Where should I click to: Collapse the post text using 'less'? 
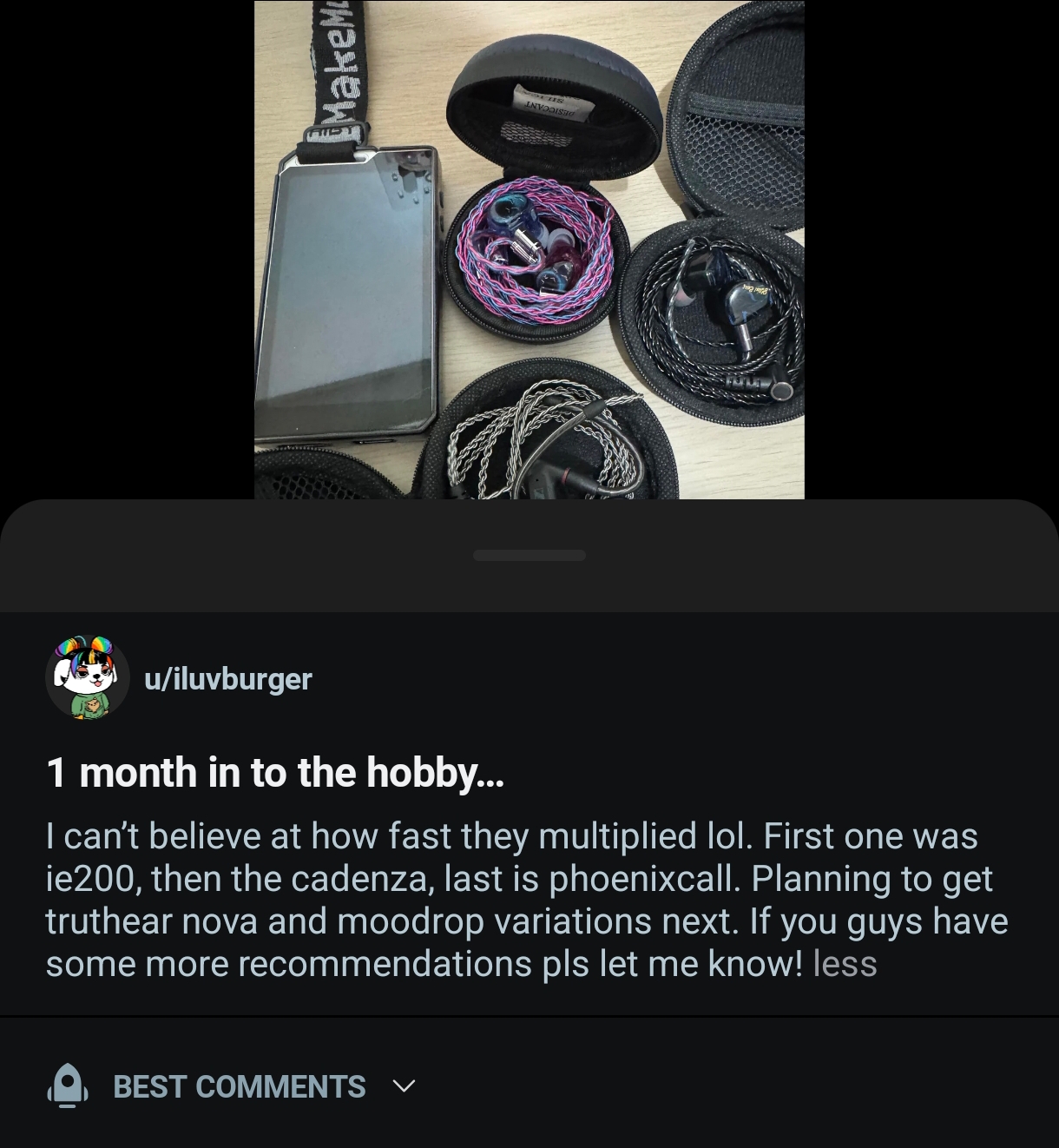(x=845, y=964)
